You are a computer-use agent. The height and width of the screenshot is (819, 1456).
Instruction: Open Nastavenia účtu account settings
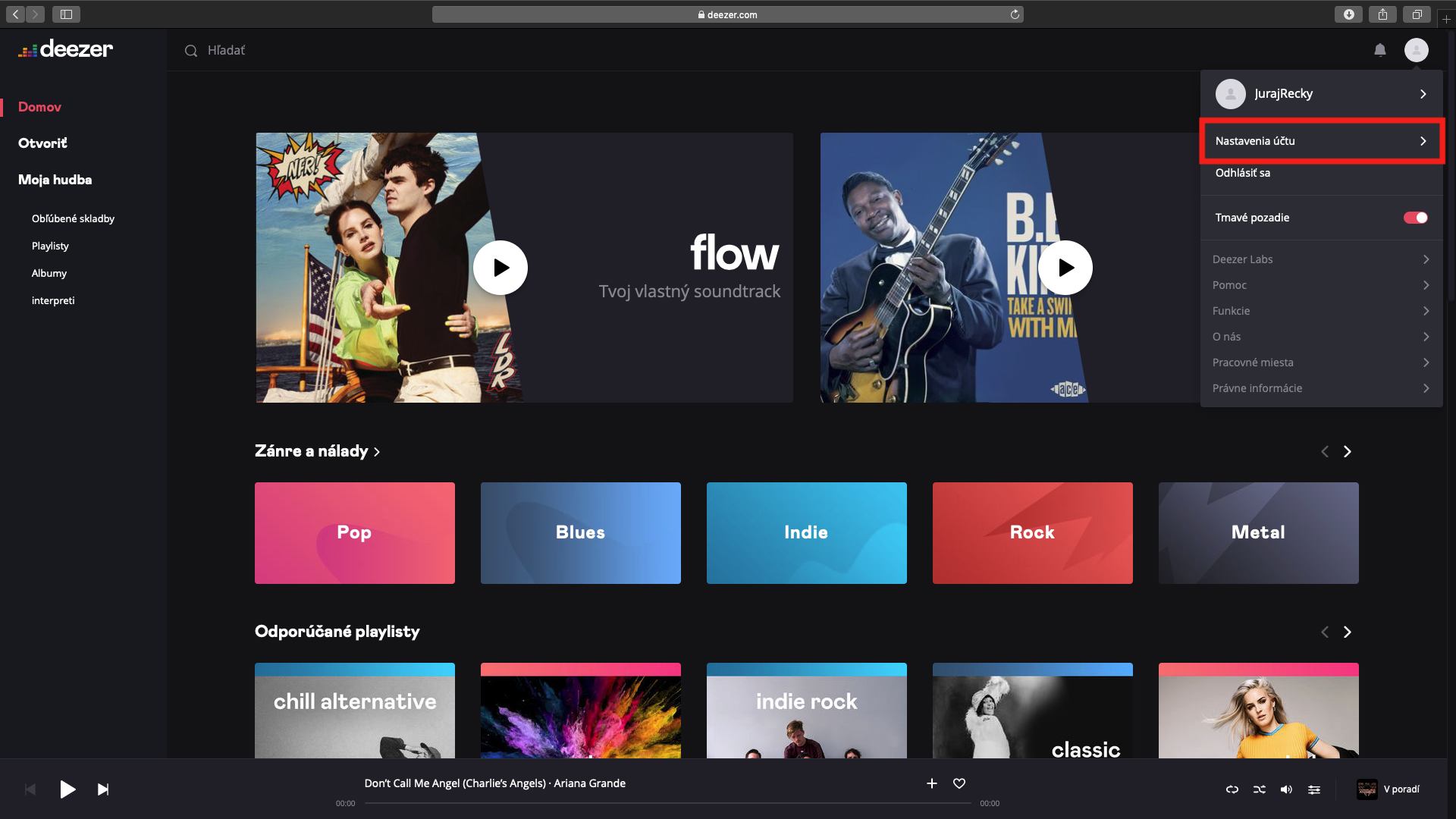[1322, 141]
